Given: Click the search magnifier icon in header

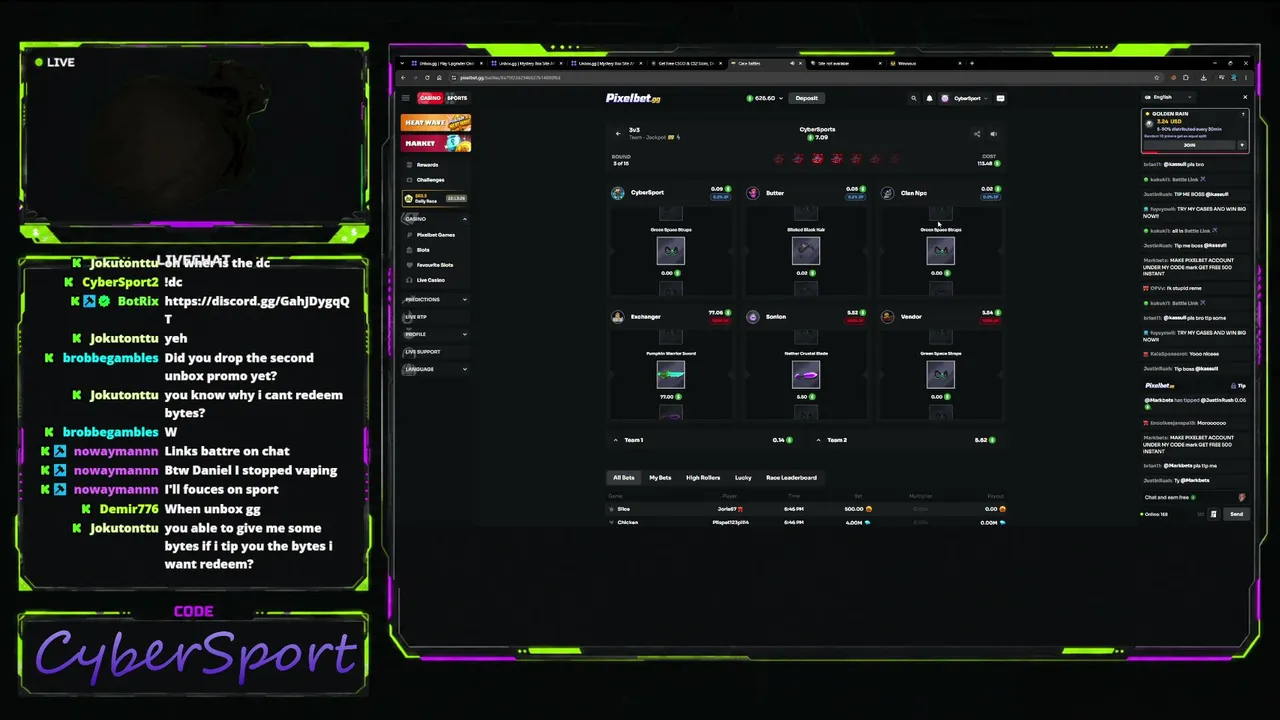Looking at the screenshot, I should [x=913, y=98].
